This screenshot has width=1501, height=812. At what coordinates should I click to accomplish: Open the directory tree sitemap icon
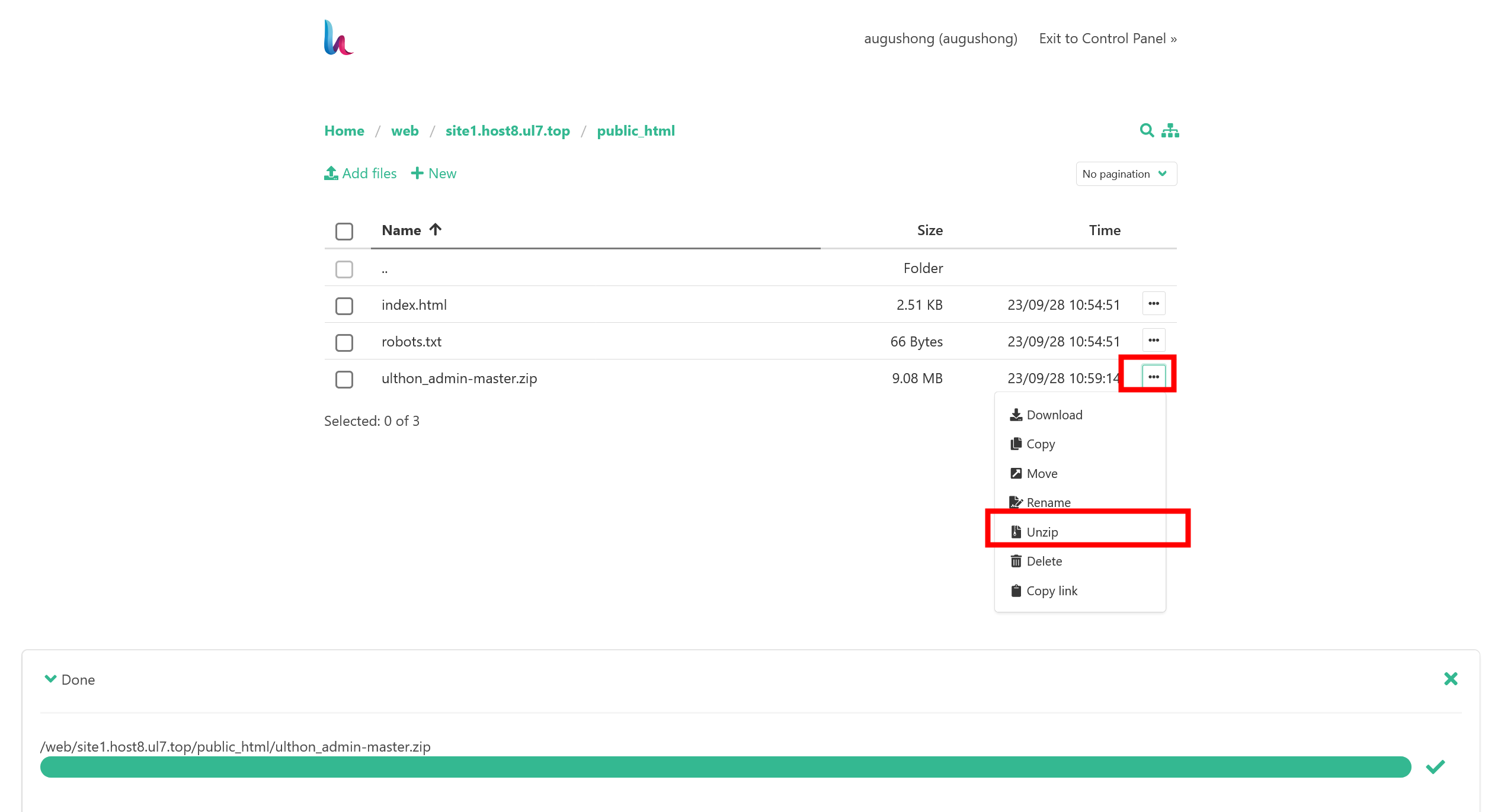(x=1170, y=130)
